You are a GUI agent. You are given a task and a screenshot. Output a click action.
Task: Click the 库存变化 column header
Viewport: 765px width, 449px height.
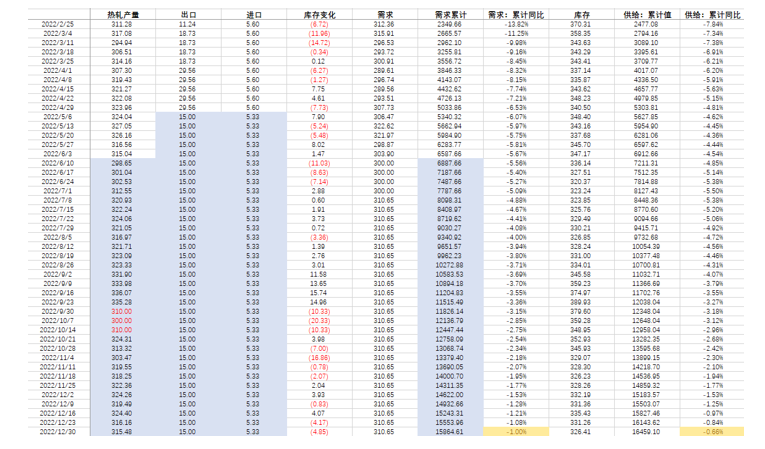click(x=320, y=15)
